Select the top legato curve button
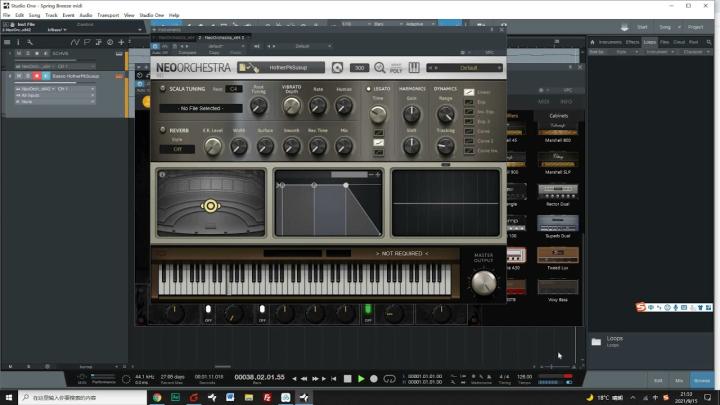Image resolution: width=720 pixels, height=405 pixels. [378, 133]
